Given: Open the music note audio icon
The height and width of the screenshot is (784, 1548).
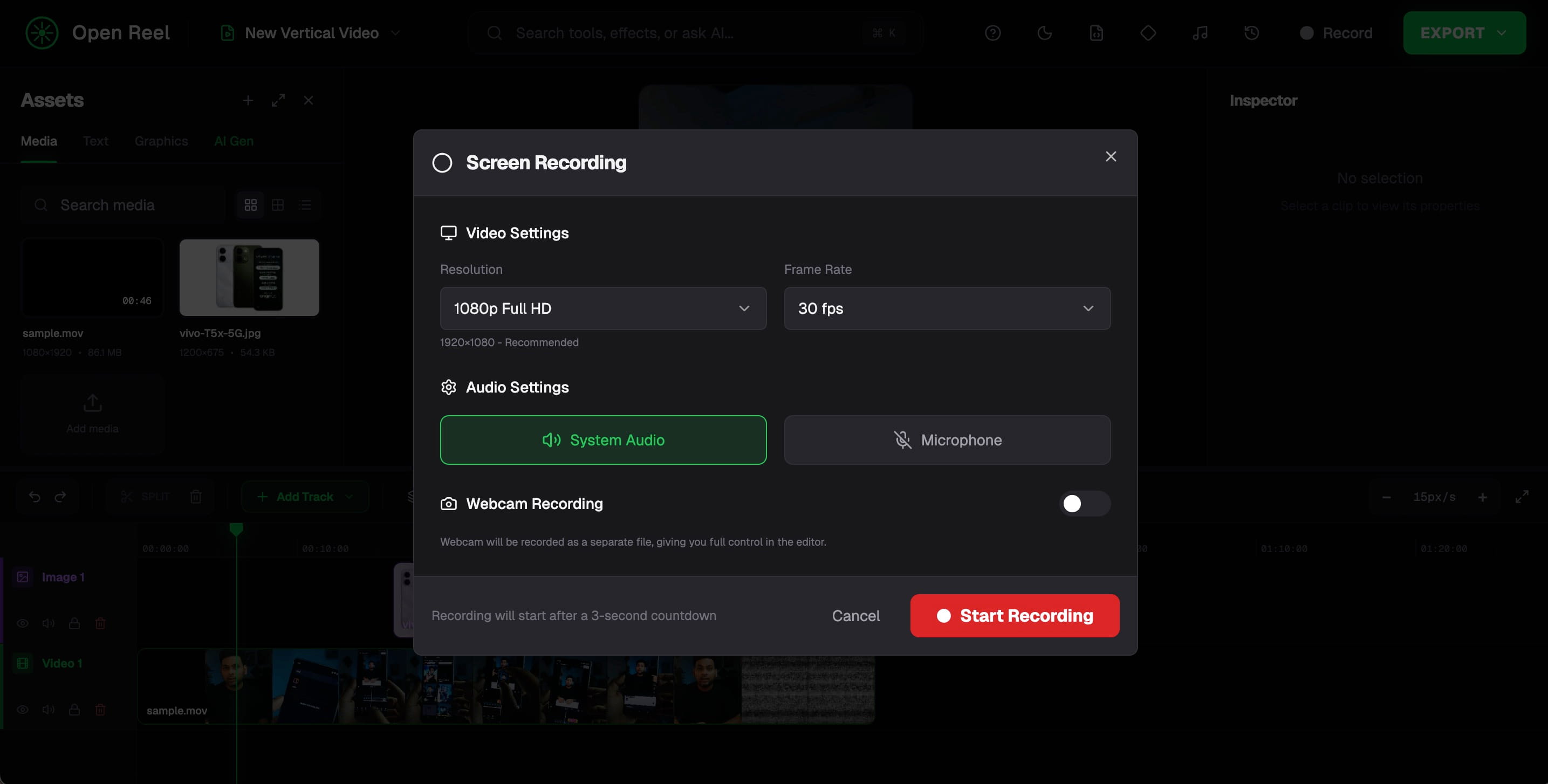Looking at the screenshot, I should click(1200, 33).
